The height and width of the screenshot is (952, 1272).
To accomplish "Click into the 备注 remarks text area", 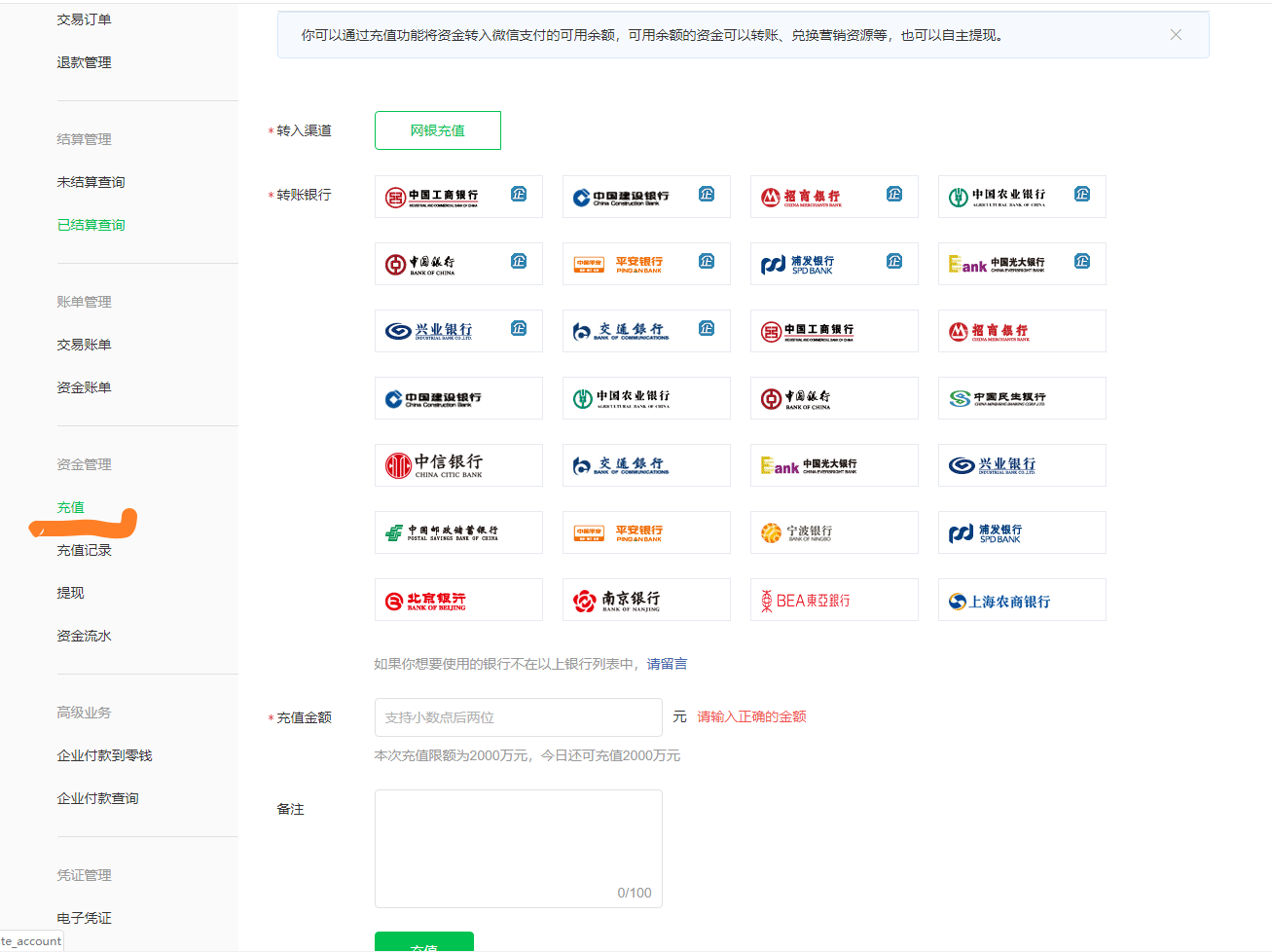I will [x=519, y=849].
